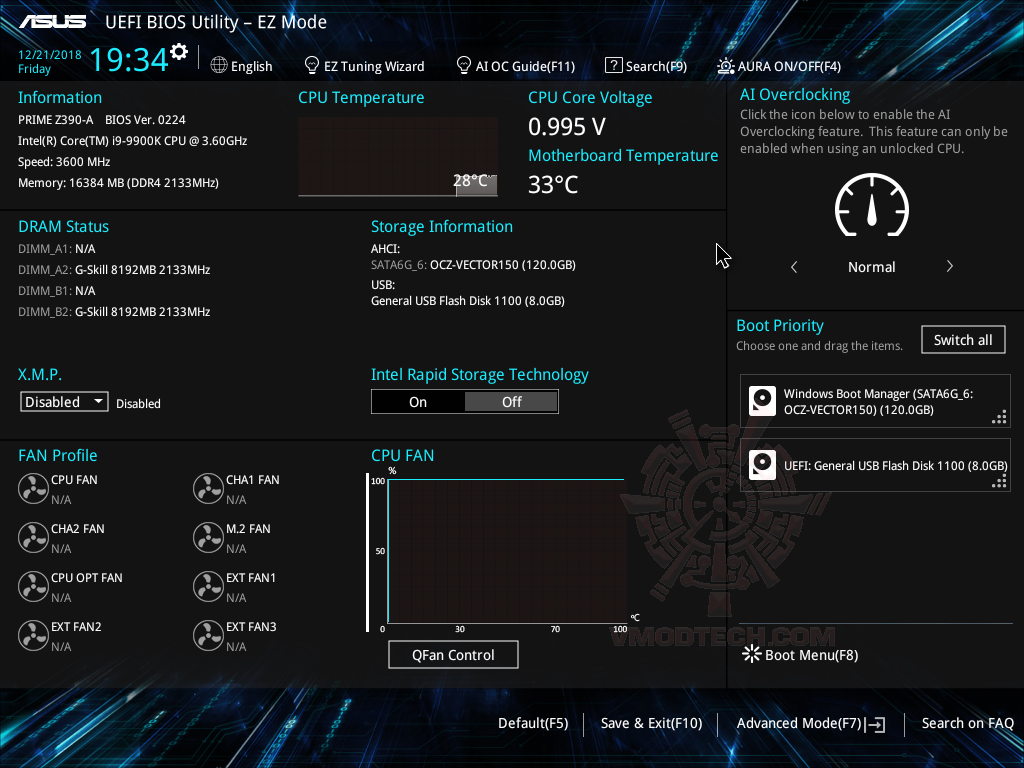Click the M.2 FAN fan icon
1024x768 pixels.
[x=208, y=537]
